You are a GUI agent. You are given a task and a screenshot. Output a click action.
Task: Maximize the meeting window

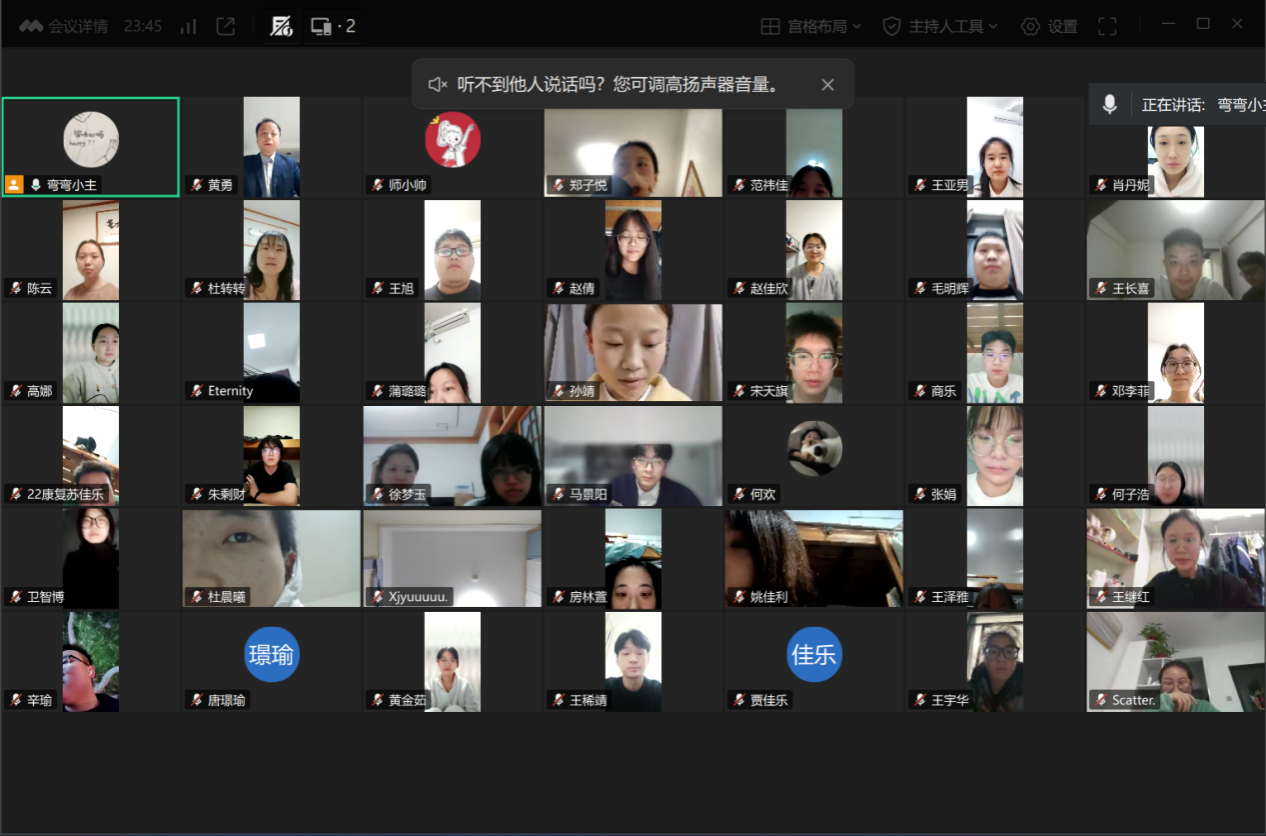click(1203, 24)
